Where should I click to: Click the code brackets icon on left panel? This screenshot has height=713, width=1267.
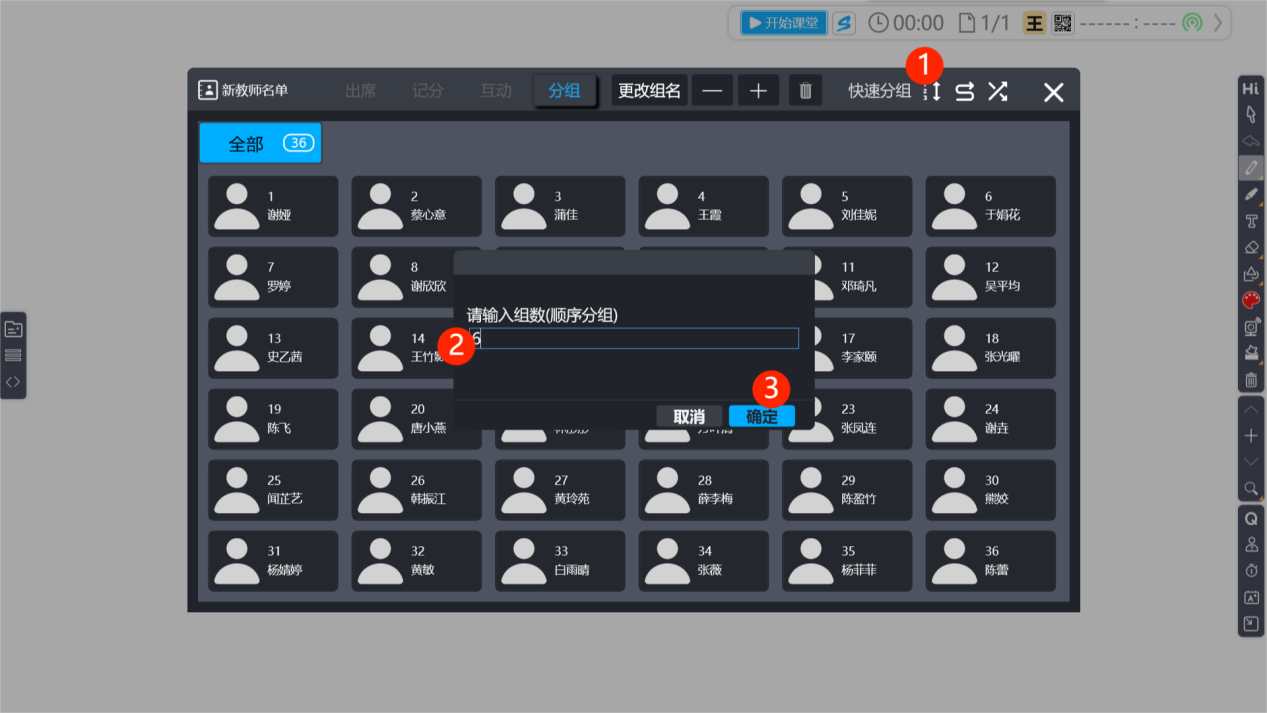point(13,382)
